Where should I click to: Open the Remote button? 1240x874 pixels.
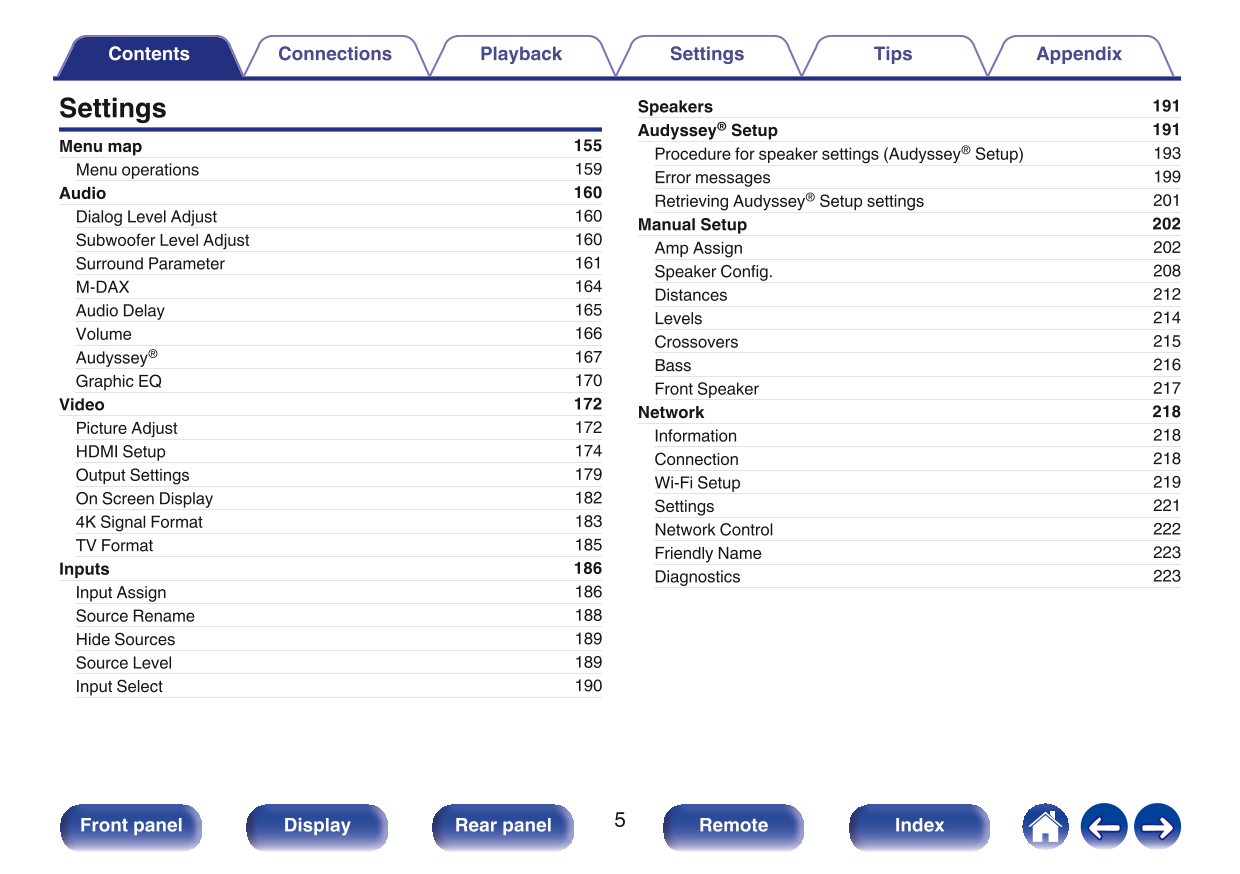pos(733,826)
